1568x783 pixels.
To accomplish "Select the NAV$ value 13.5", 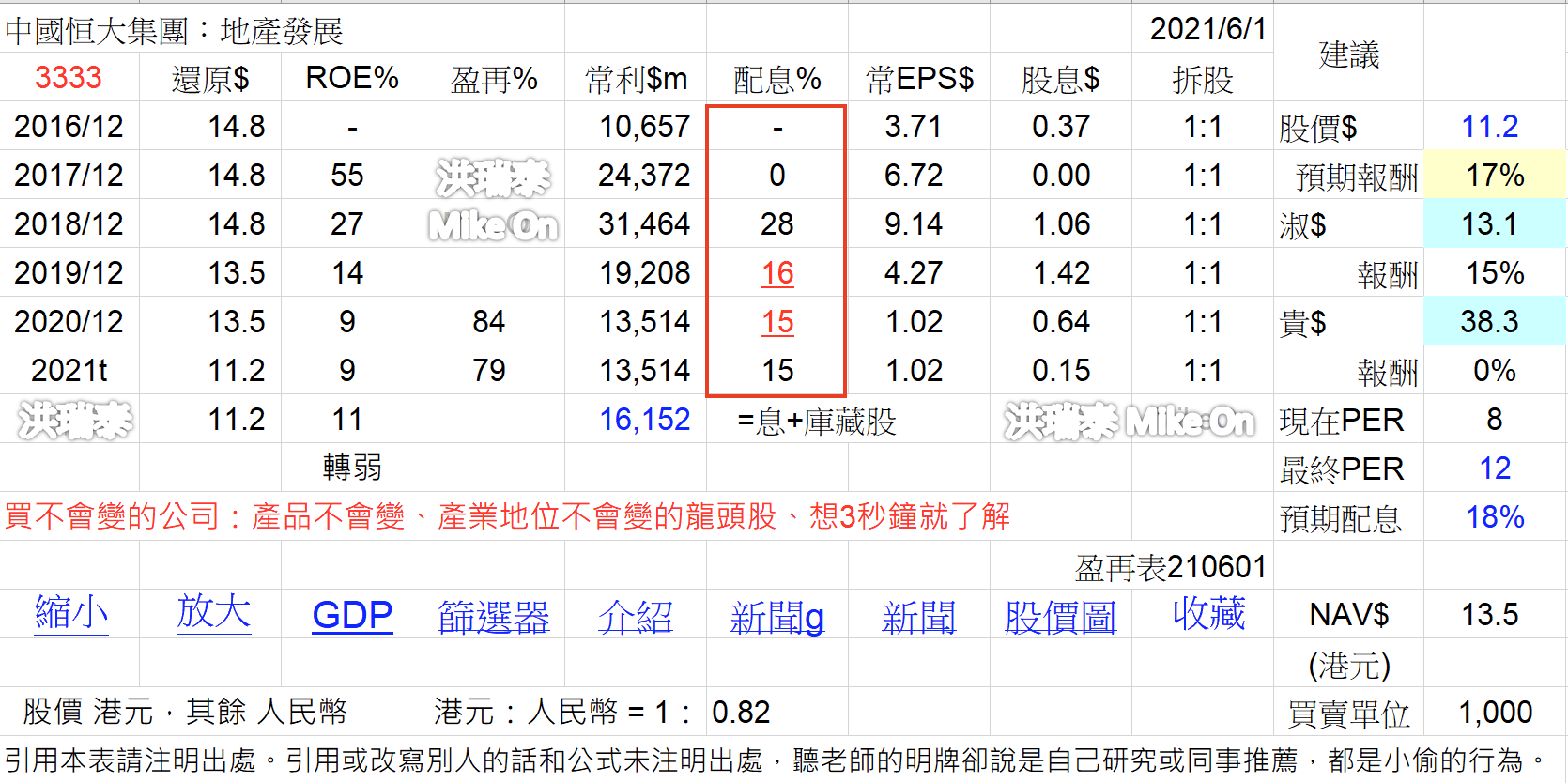I will [x=1490, y=614].
